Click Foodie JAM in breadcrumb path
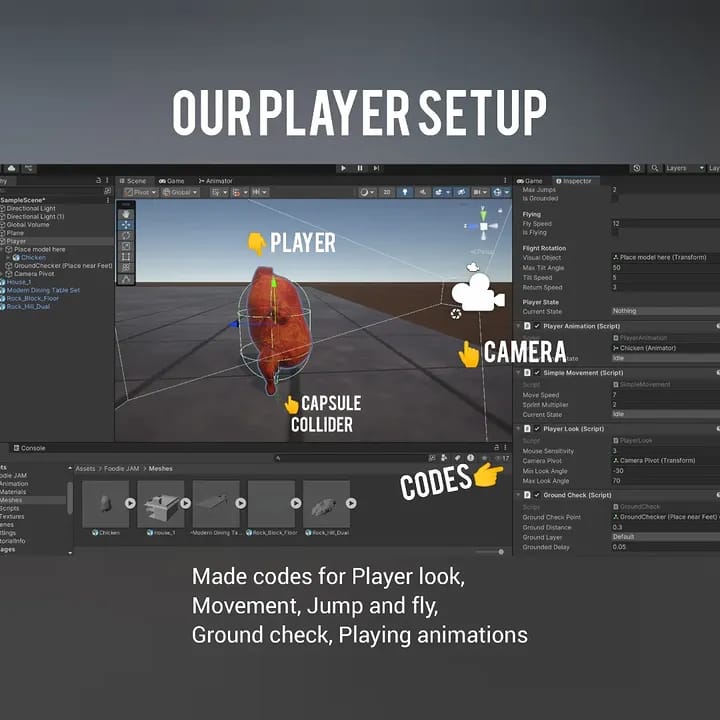Screen dimensions: 720x720 (121, 468)
